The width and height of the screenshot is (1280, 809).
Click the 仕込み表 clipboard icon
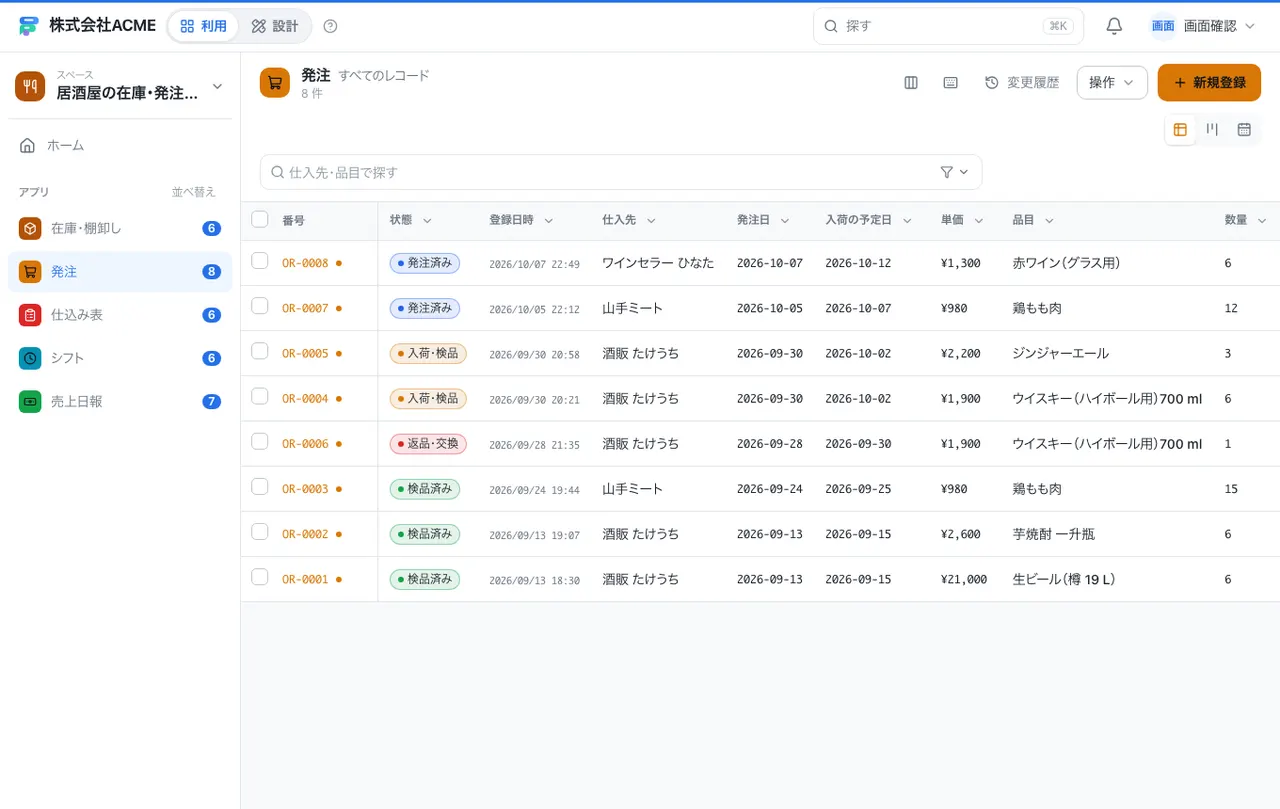(x=30, y=315)
